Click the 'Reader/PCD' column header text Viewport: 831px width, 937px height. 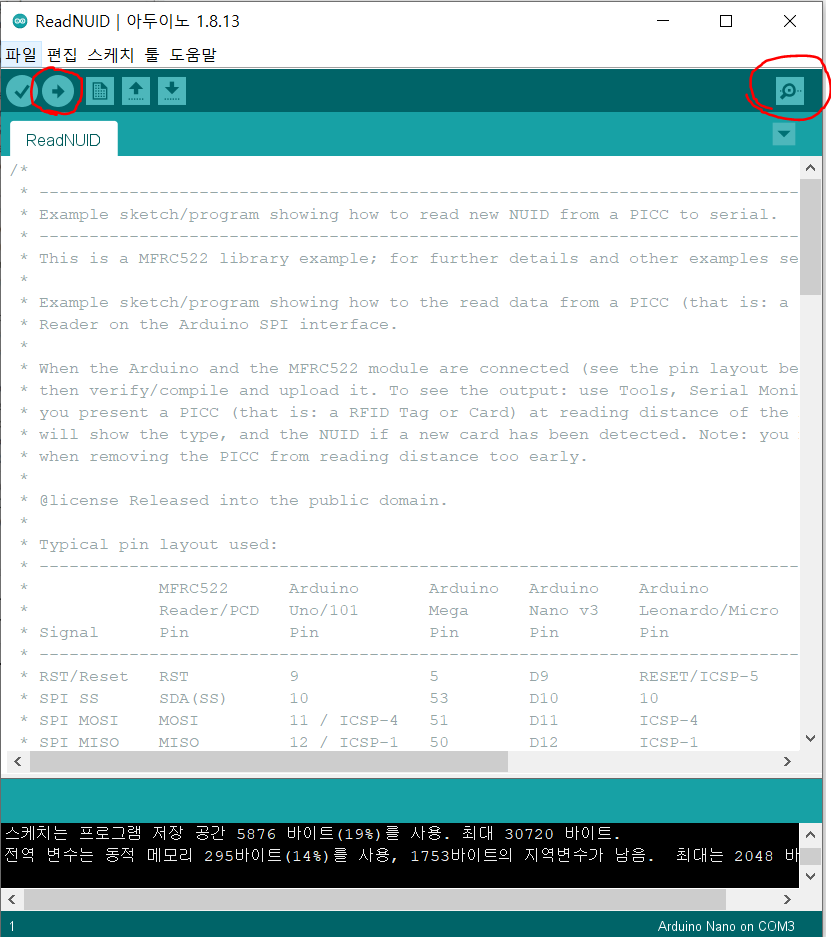pyautogui.click(x=209, y=611)
